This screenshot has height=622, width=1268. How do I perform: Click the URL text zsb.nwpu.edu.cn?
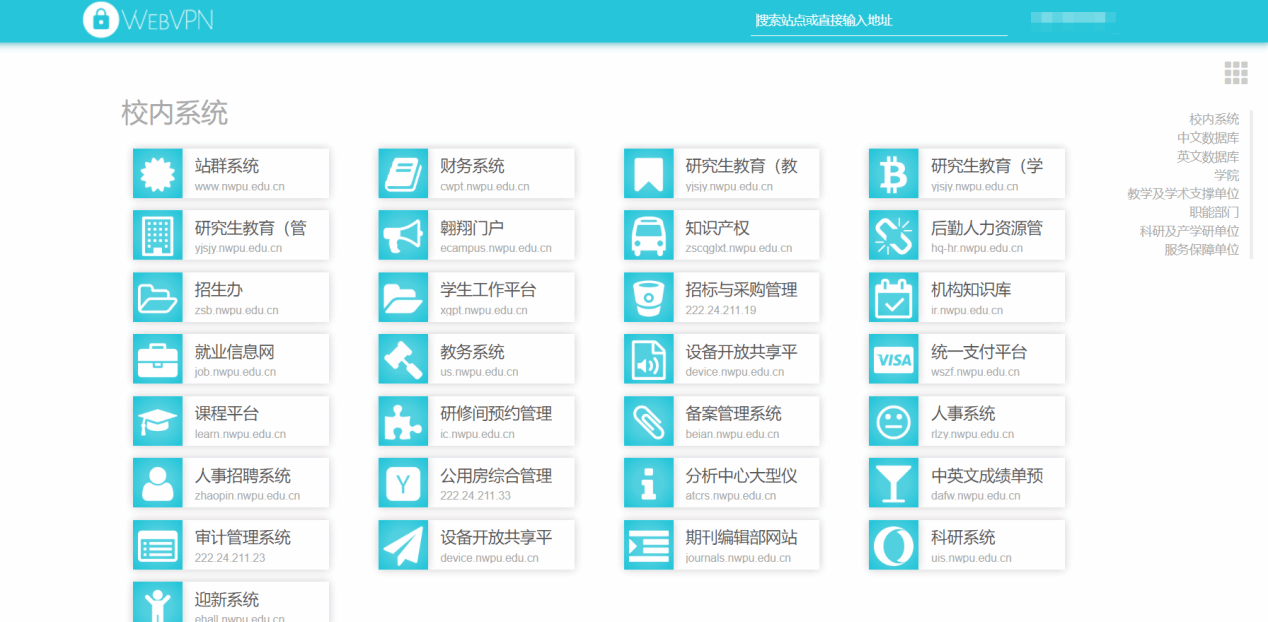coord(237,311)
